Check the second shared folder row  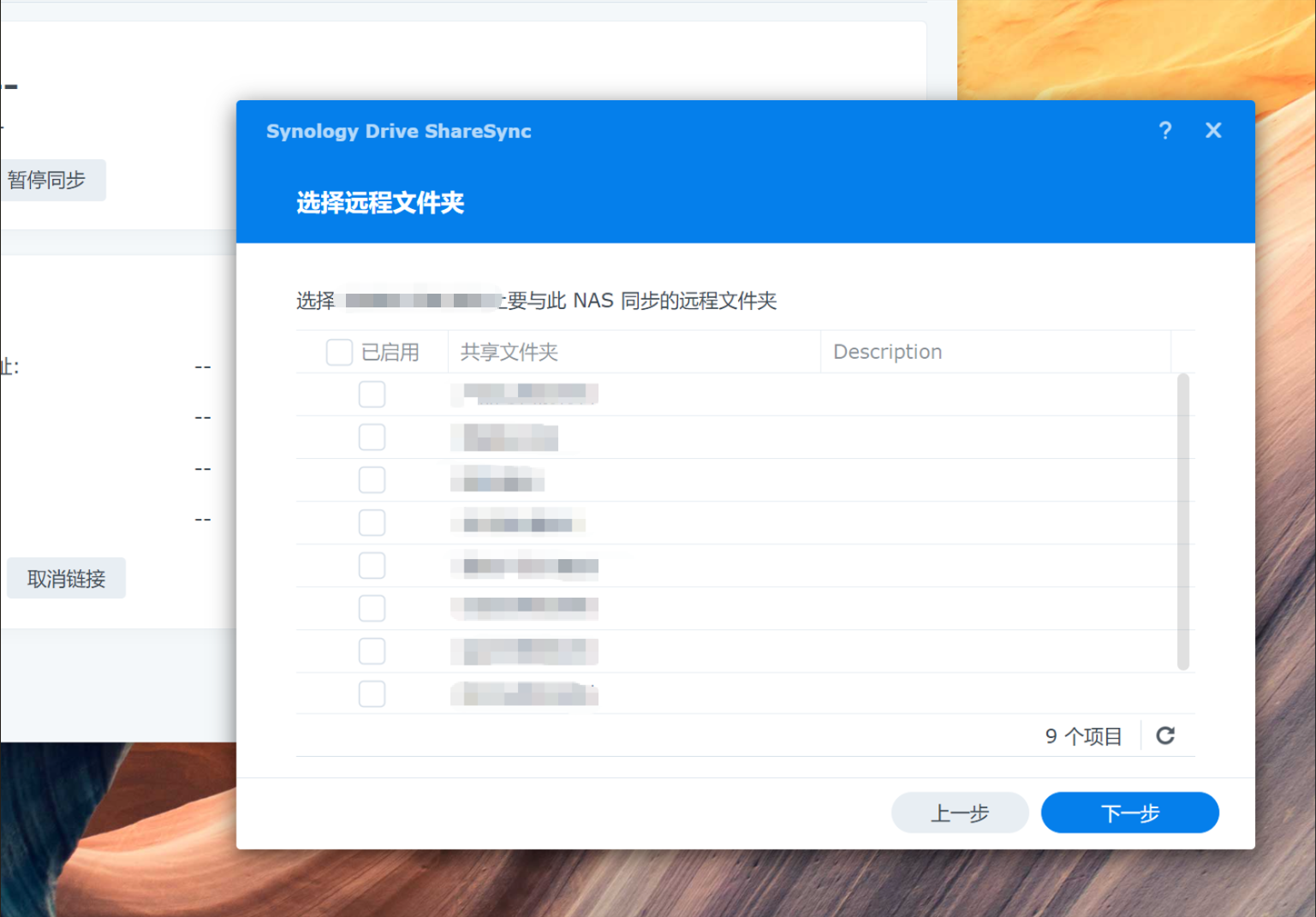point(372,437)
